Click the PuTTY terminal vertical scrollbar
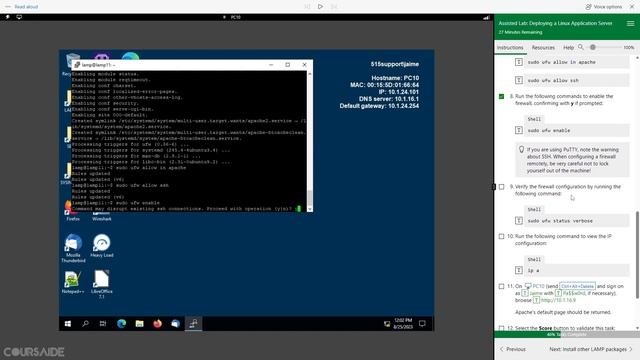The image size is (640, 360). click(x=310, y=198)
